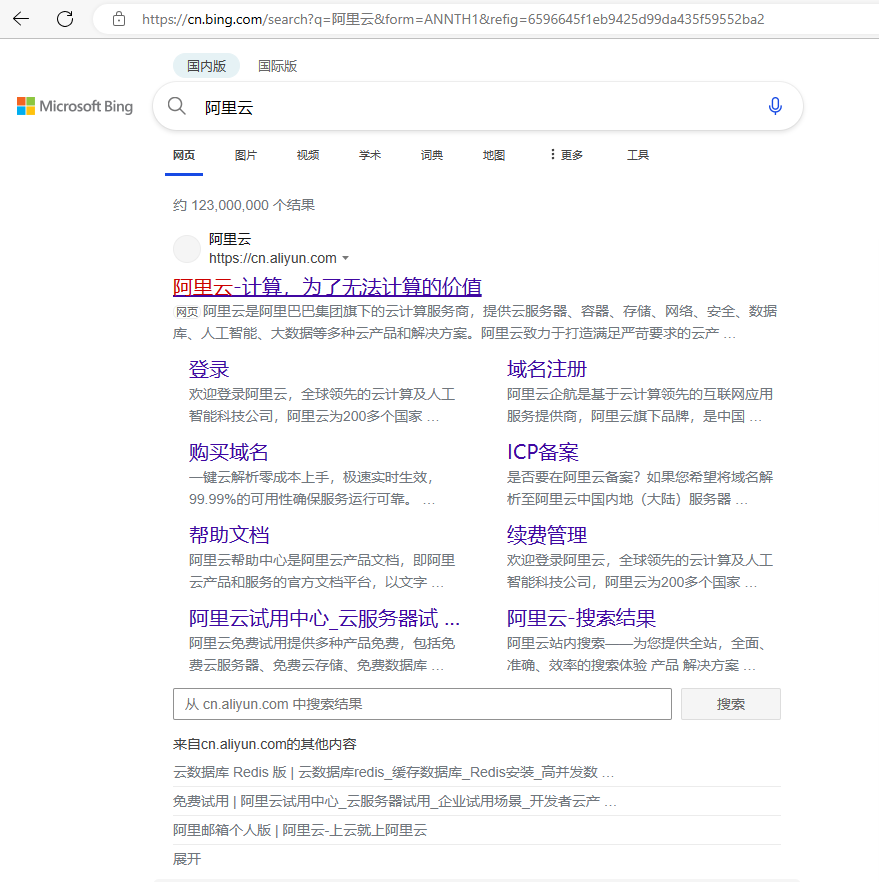The image size is (879, 882).
Task: Click the main search box containing 阿里云
Action: (477, 106)
